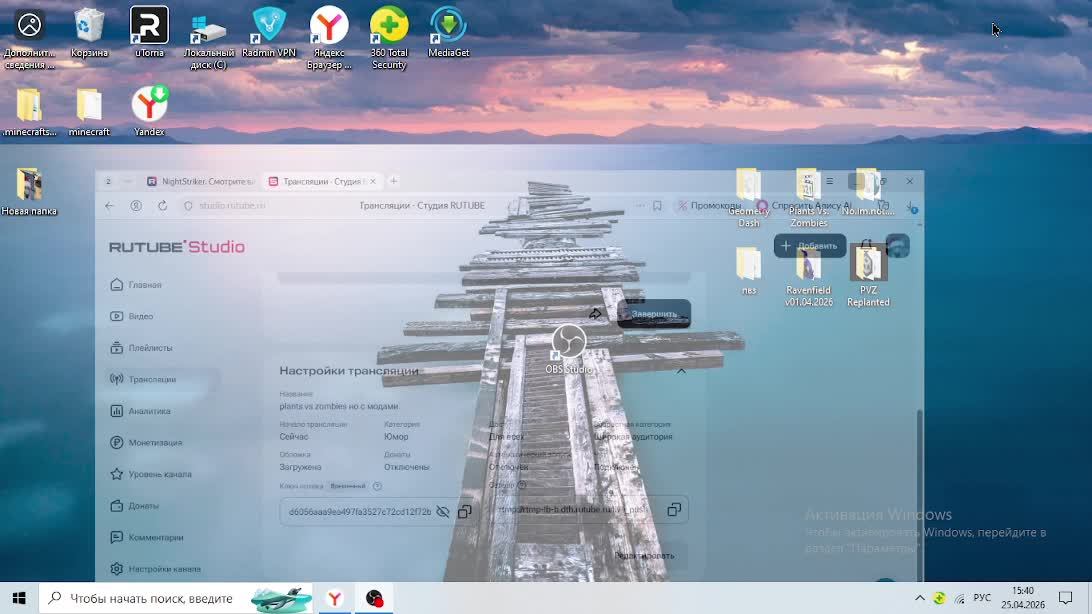Launch the Yandex installer icon
Image resolution: width=1092 pixels, height=614 pixels.
point(149,111)
